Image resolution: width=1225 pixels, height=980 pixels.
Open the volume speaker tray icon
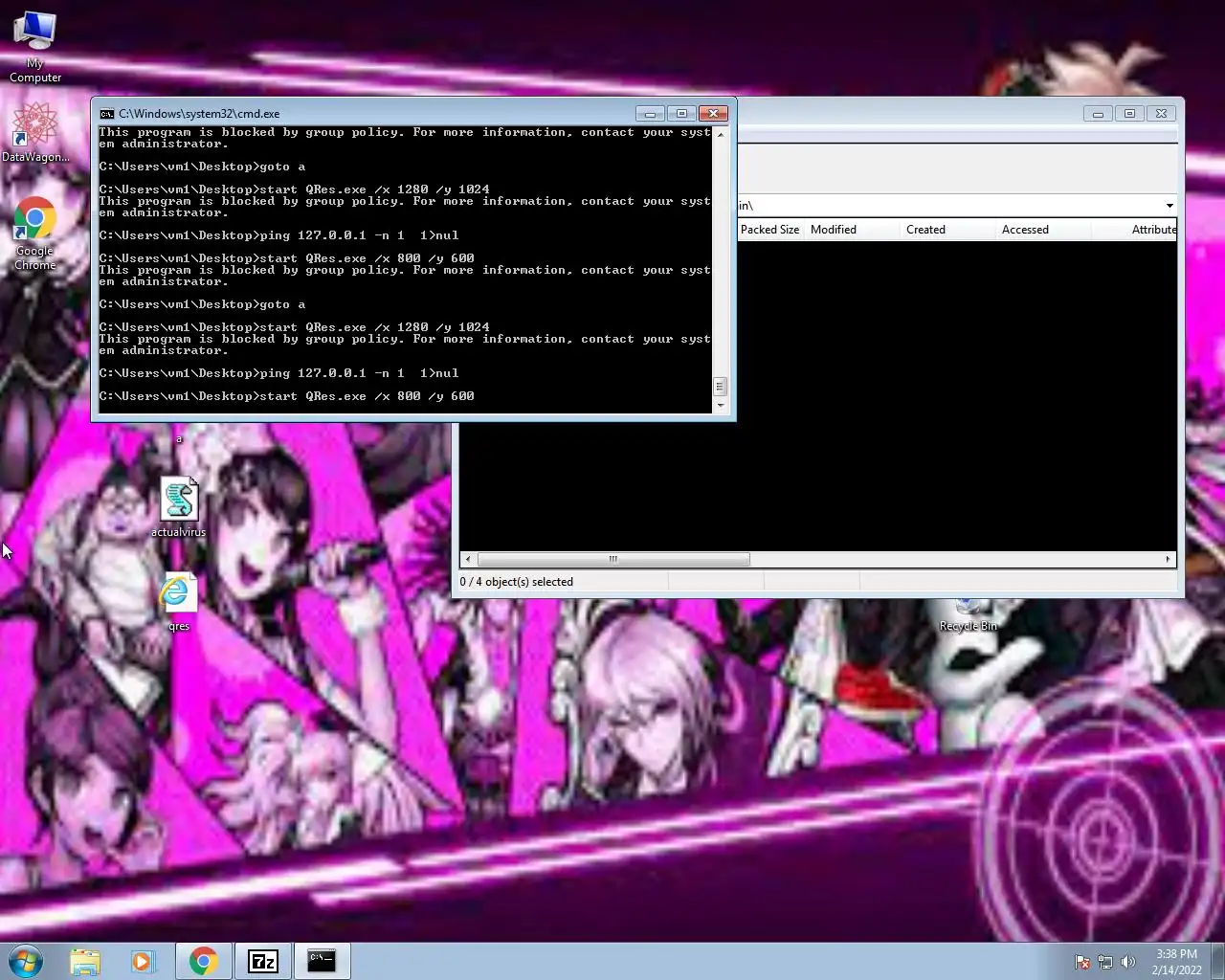(x=1128, y=962)
